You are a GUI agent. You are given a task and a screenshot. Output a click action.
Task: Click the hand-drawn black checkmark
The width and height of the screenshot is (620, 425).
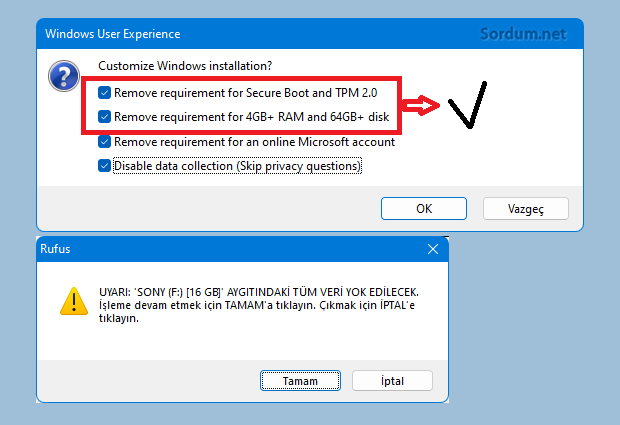(469, 107)
